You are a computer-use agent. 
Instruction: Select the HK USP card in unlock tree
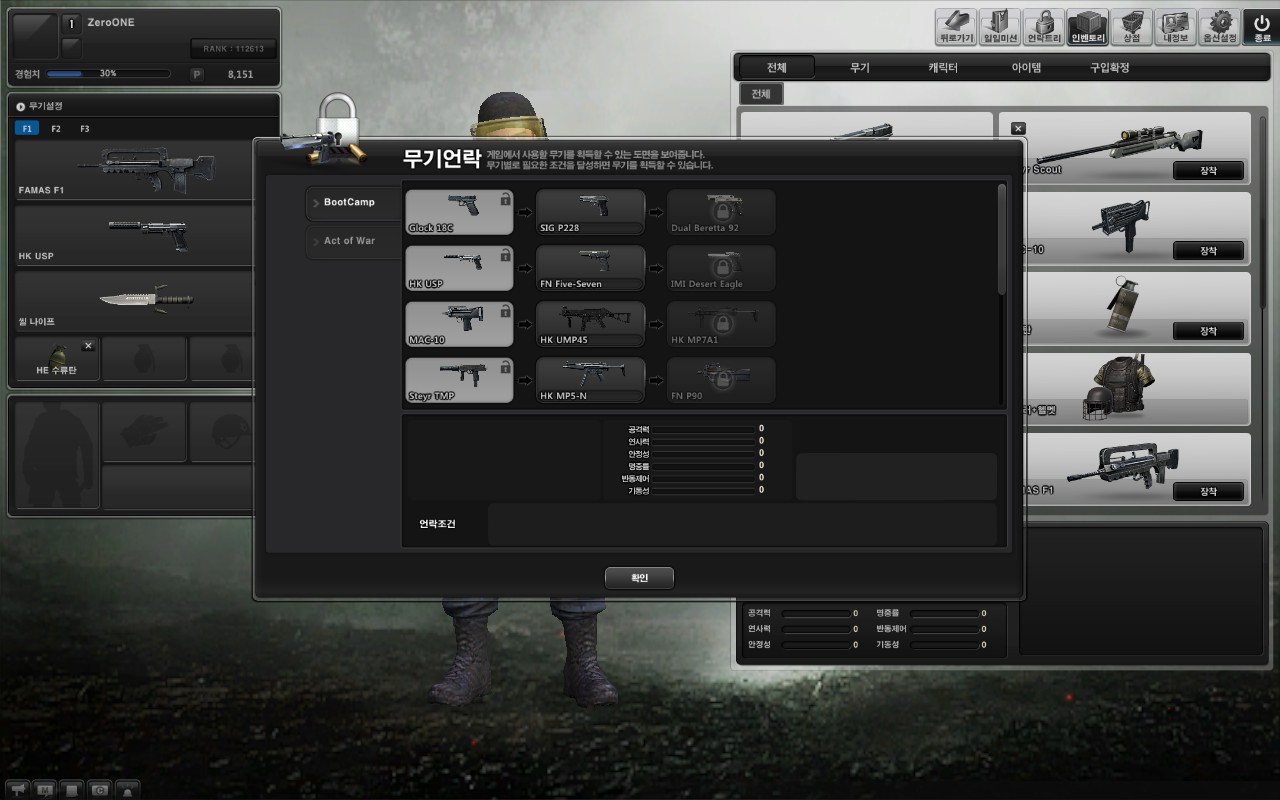459,268
